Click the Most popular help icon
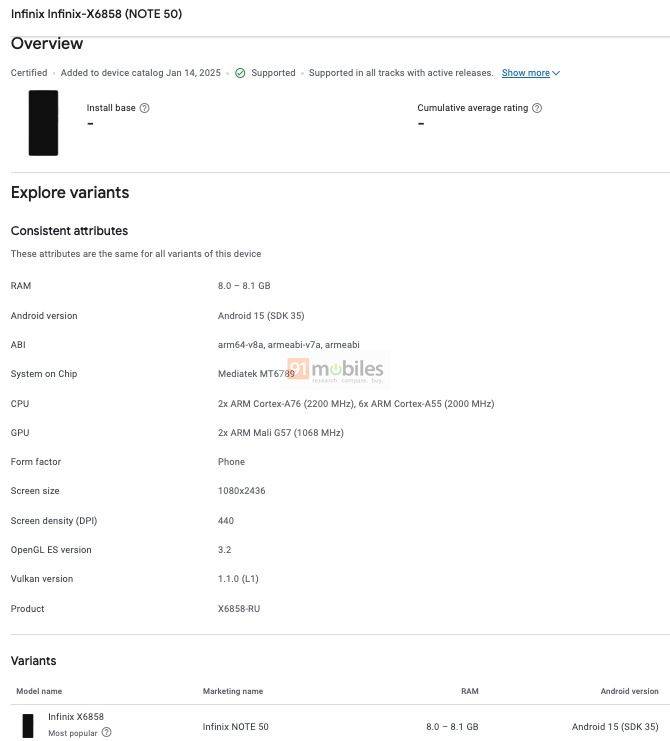Image resolution: width=670 pixels, height=741 pixels. click(107, 732)
